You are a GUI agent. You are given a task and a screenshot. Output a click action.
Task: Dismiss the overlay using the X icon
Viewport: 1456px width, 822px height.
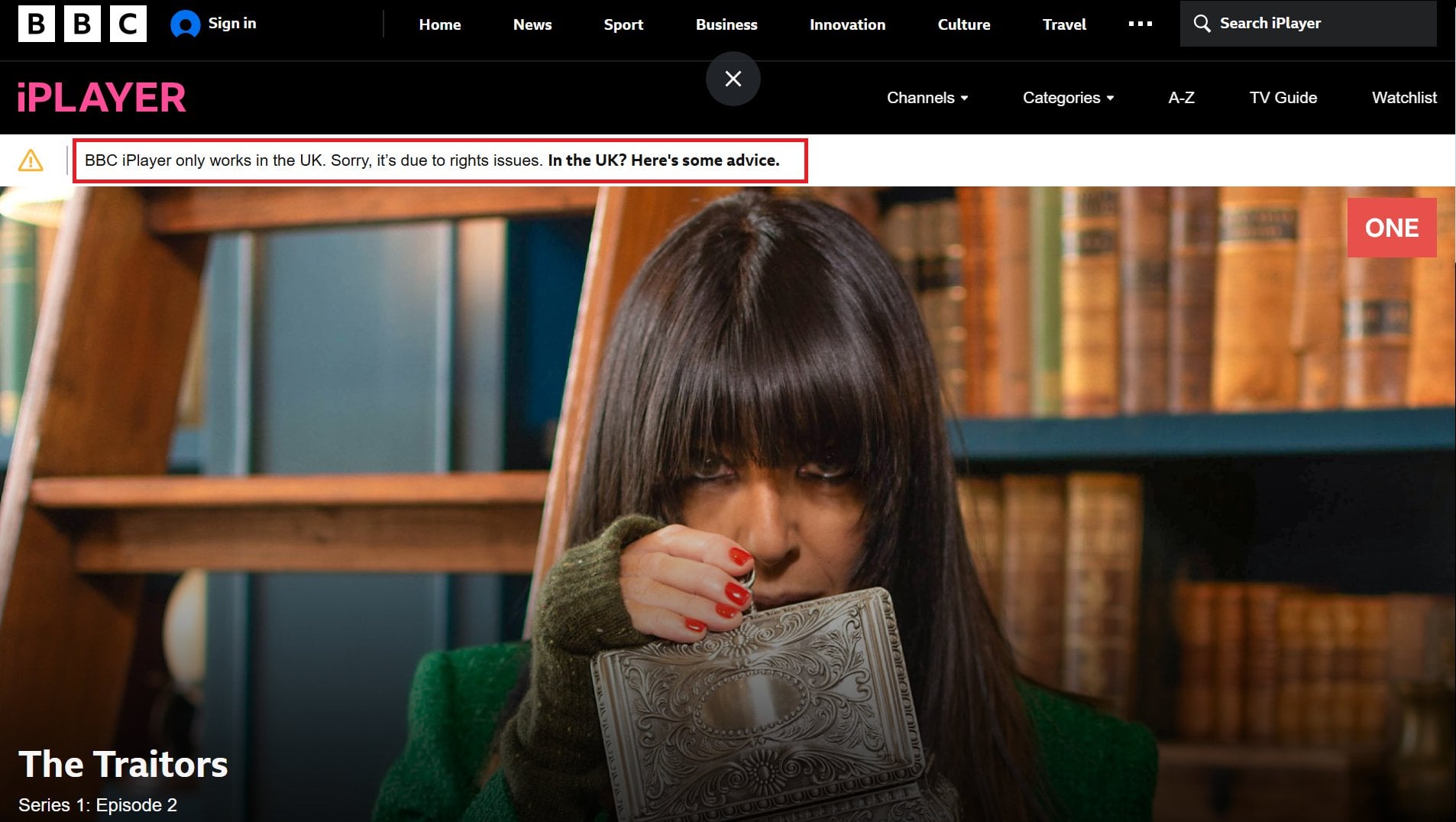[x=733, y=78]
